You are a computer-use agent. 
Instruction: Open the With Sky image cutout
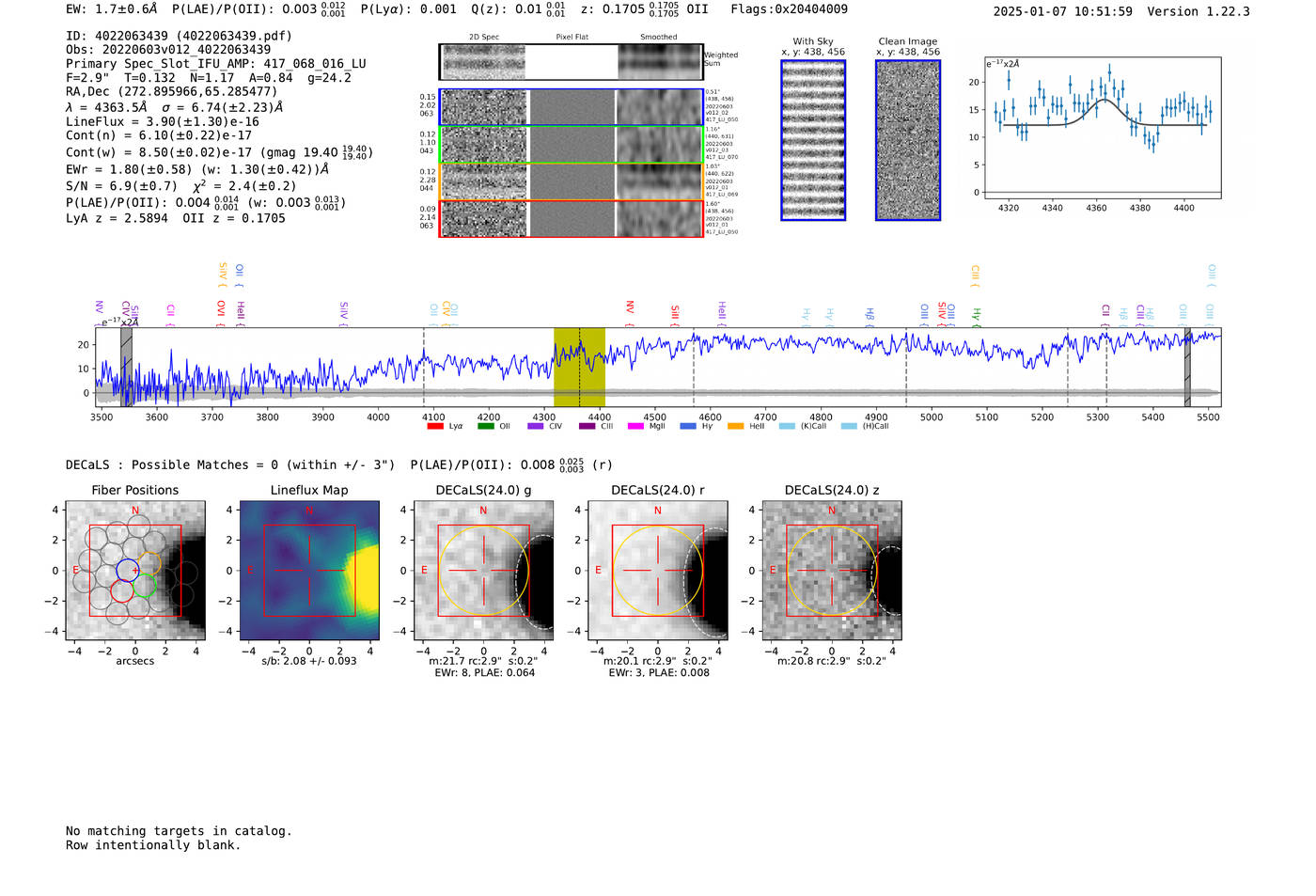813,140
